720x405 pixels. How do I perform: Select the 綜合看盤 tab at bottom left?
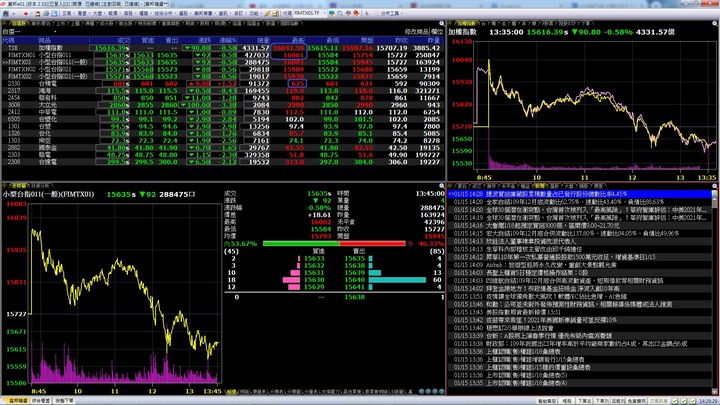(x=41, y=401)
